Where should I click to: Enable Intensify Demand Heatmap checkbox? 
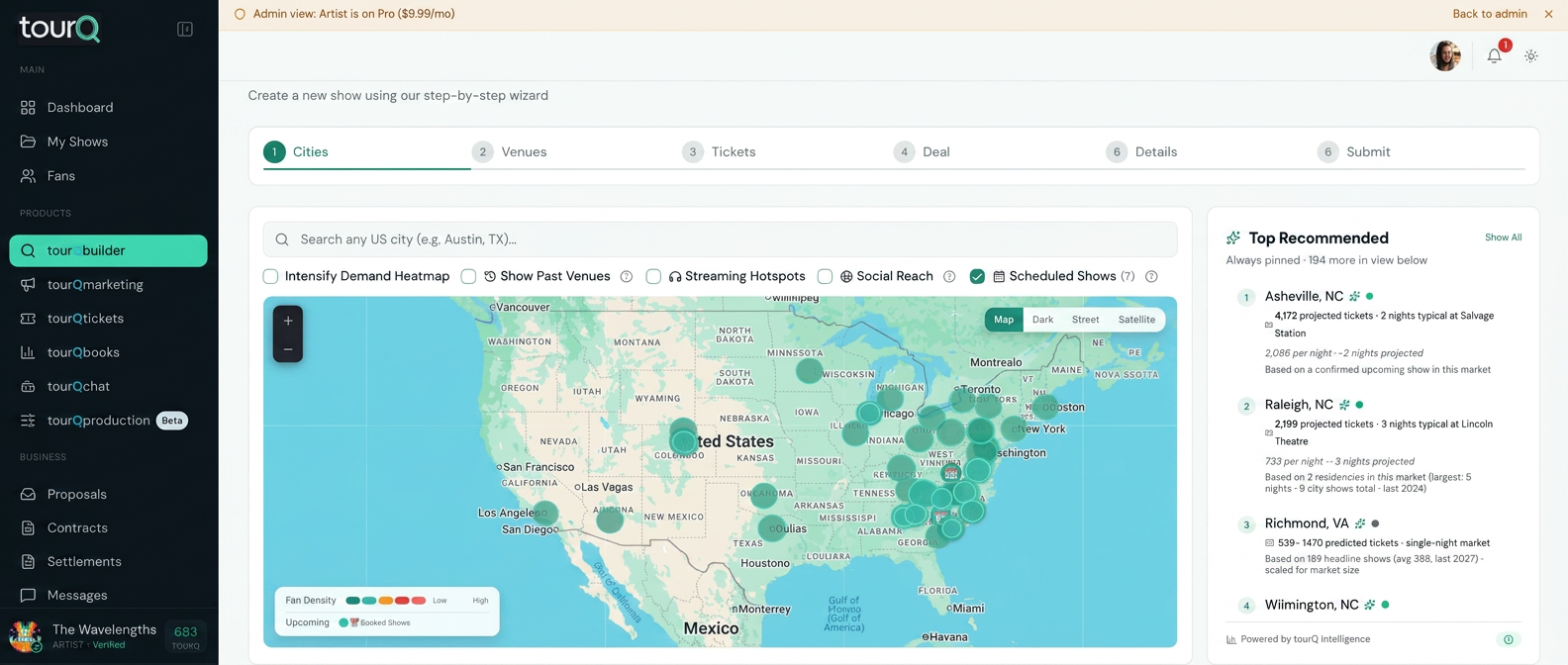click(270, 276)
